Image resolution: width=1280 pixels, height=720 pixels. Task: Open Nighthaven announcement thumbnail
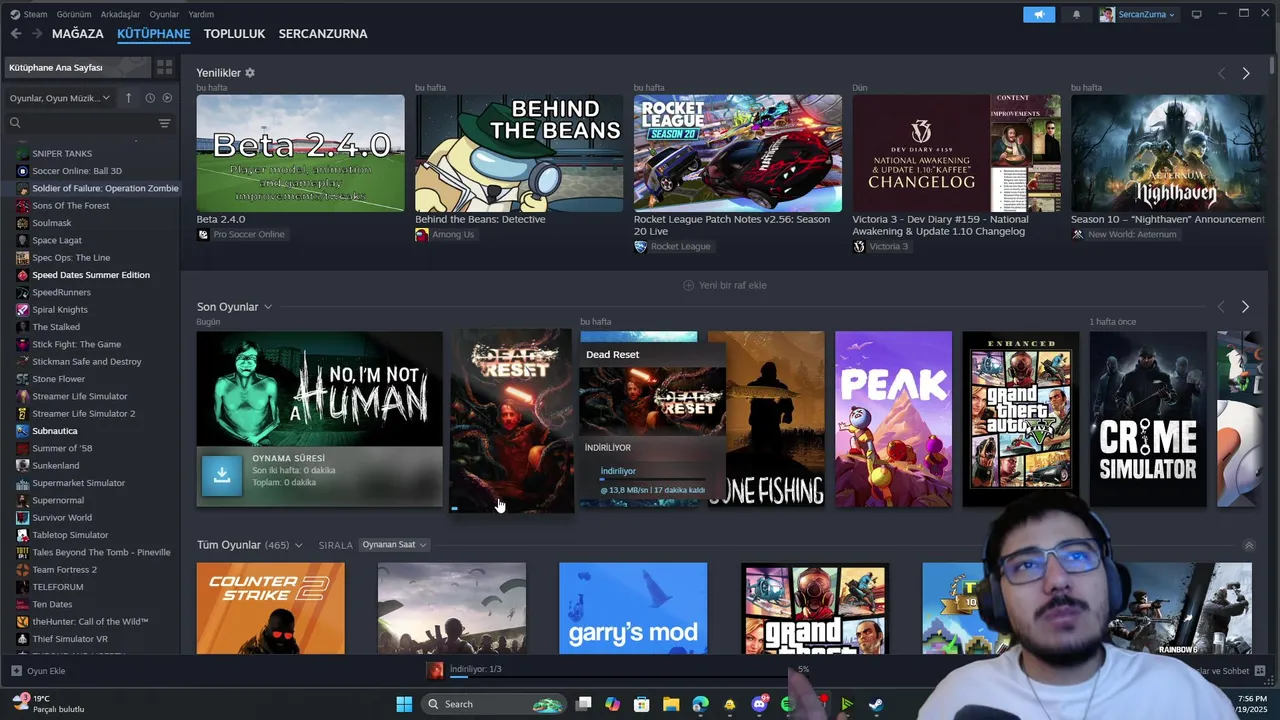pos(1168,153)
